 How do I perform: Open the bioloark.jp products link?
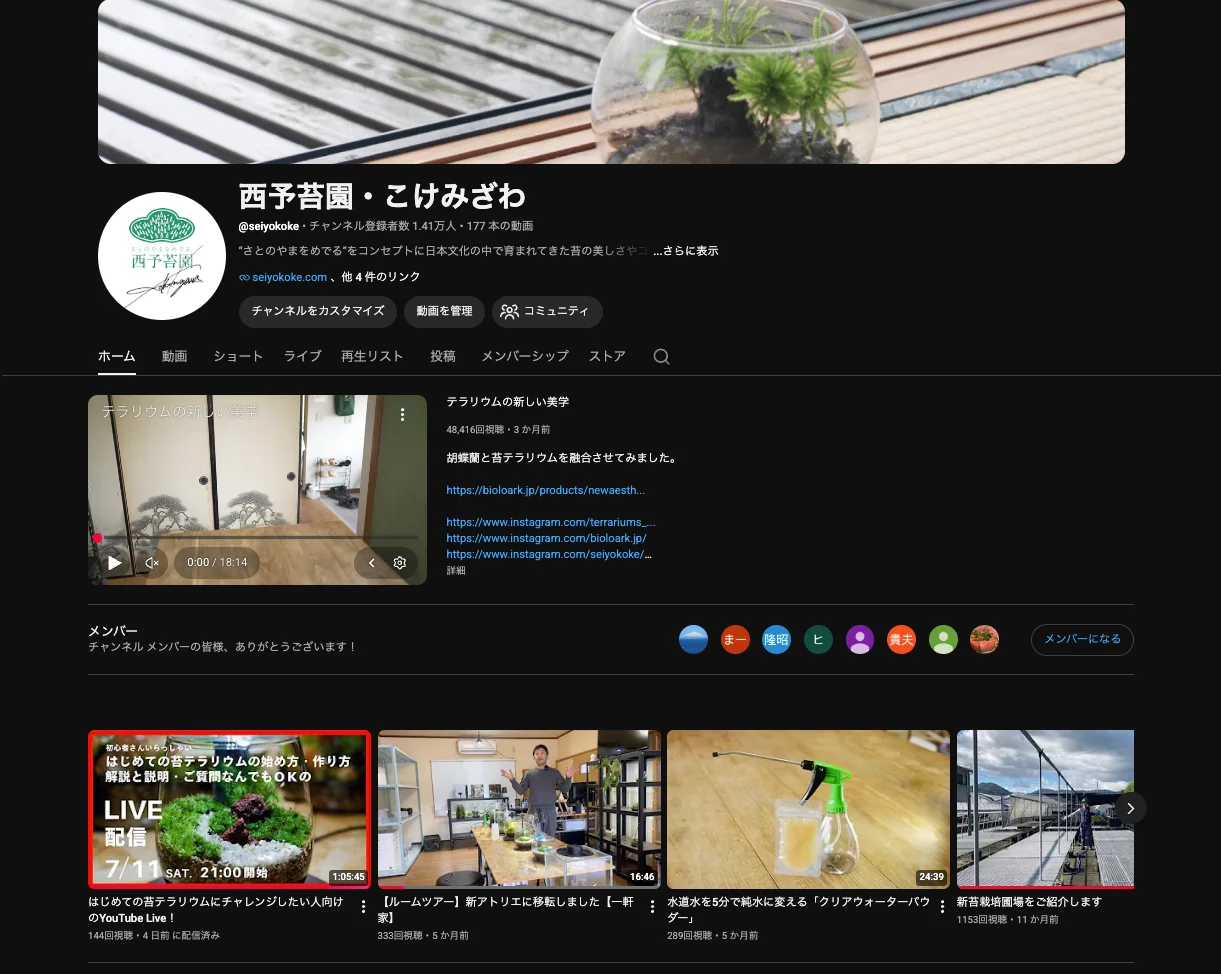546,490
